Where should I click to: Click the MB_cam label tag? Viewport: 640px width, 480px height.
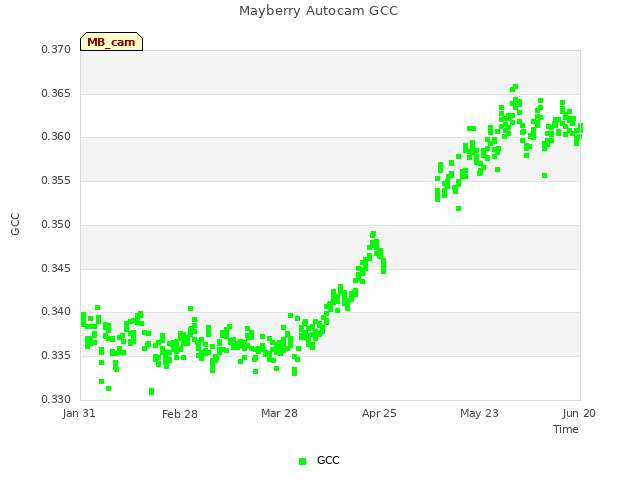[x=111, y=42]
